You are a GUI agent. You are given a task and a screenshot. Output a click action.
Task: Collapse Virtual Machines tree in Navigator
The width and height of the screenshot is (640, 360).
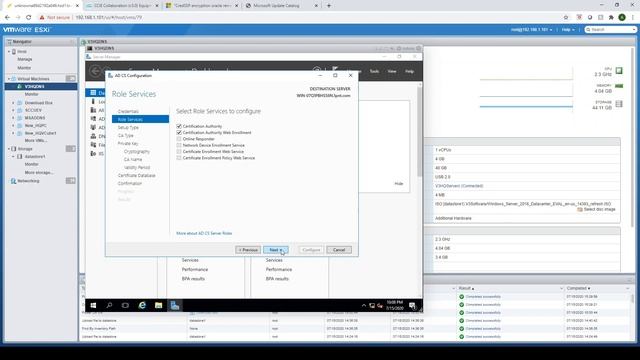[9, 79]
